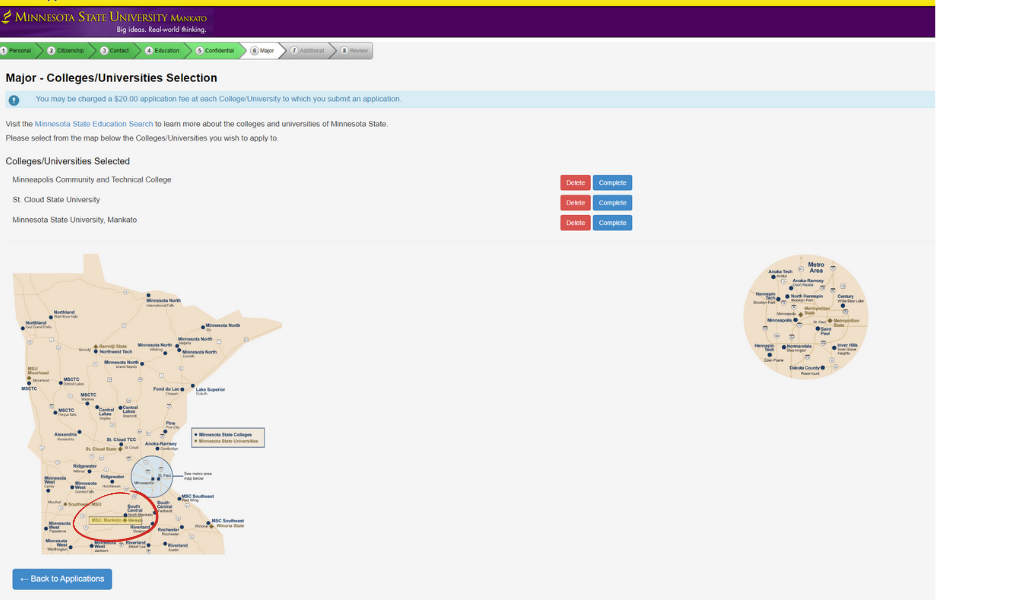Click Back to Applications button
This screenshot has width=1020, height=600.
click(x=62, y=579)
